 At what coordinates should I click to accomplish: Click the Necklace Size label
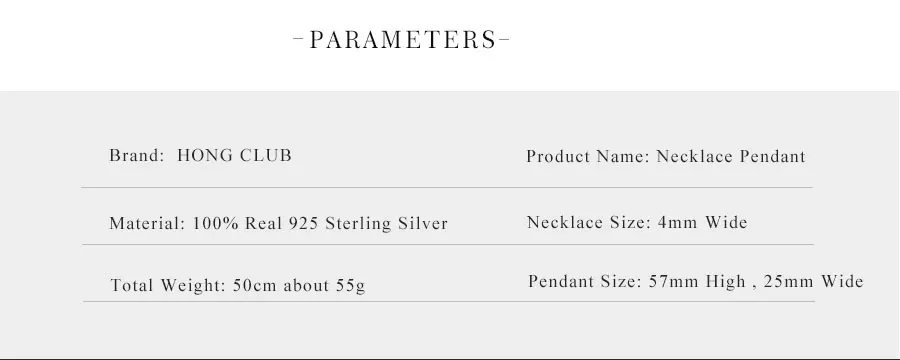click(x=589, y=222)
